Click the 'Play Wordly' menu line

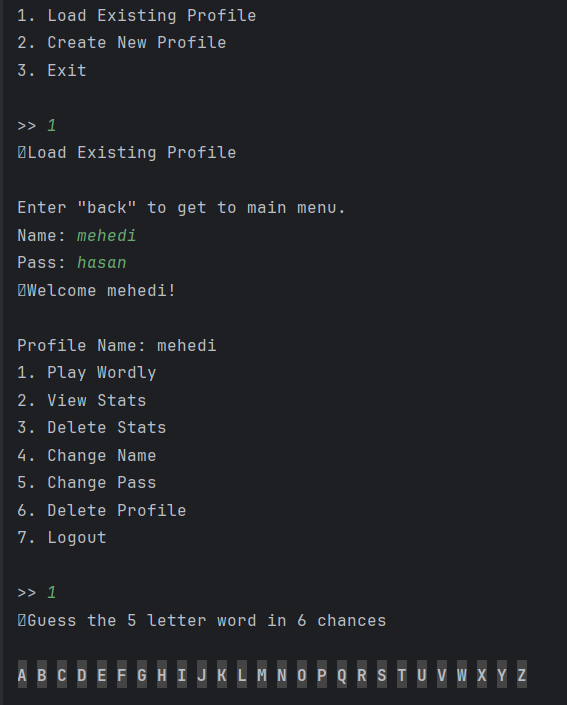coord(87,373)
